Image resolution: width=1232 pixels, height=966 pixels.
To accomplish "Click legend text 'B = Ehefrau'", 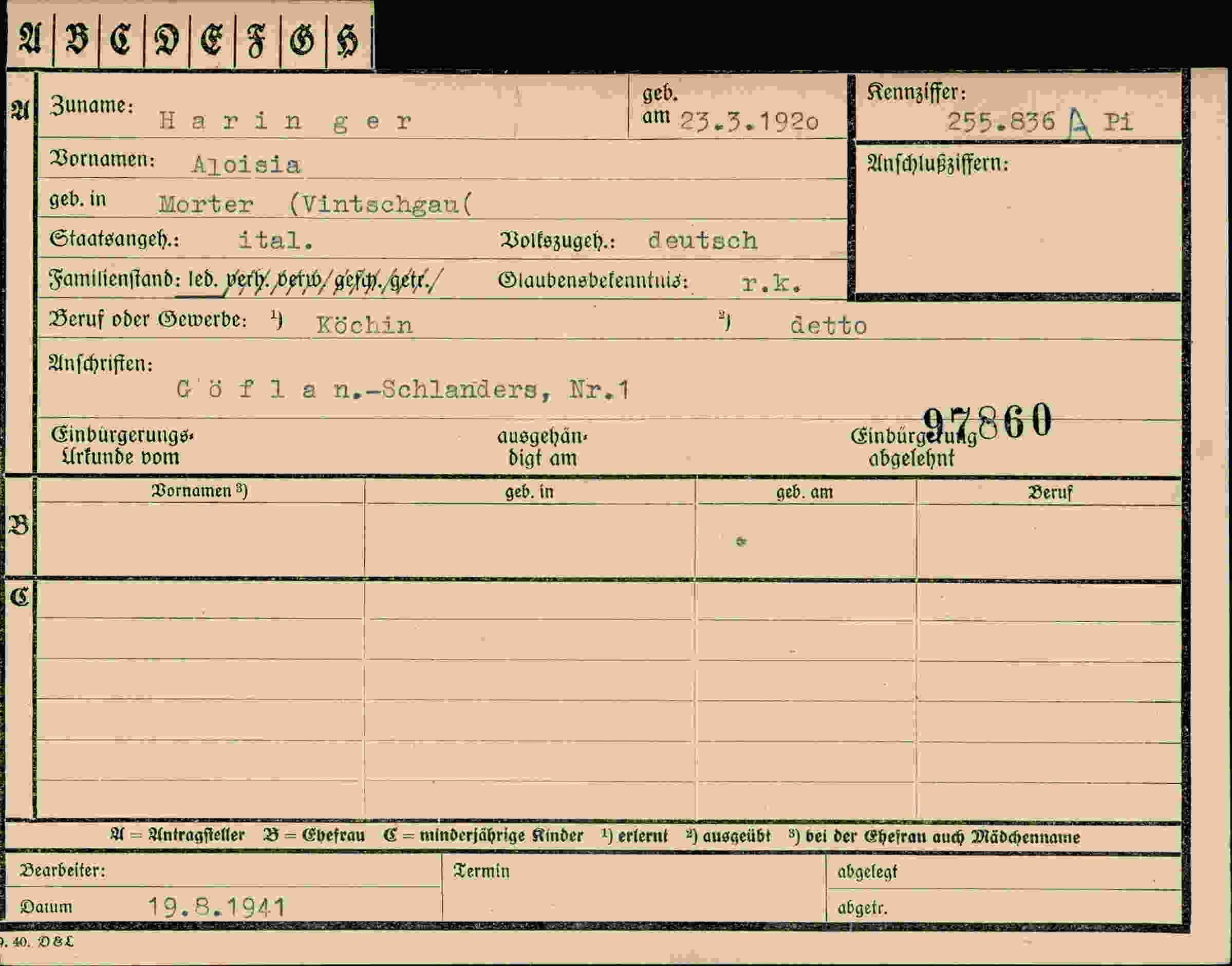I will pos(314,836).
